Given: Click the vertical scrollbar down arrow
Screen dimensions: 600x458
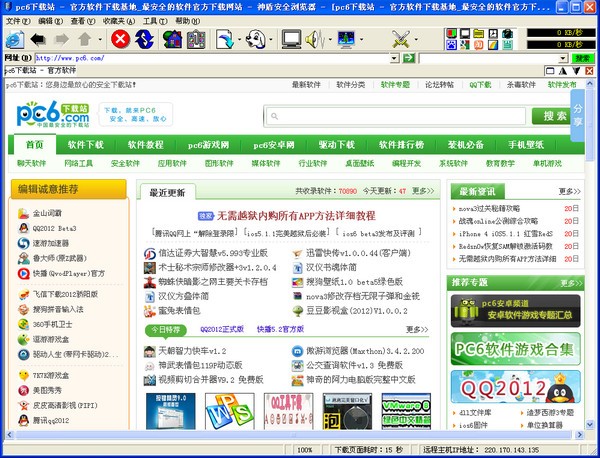Looking at the screenshot, I should click(x=590, y=424).
